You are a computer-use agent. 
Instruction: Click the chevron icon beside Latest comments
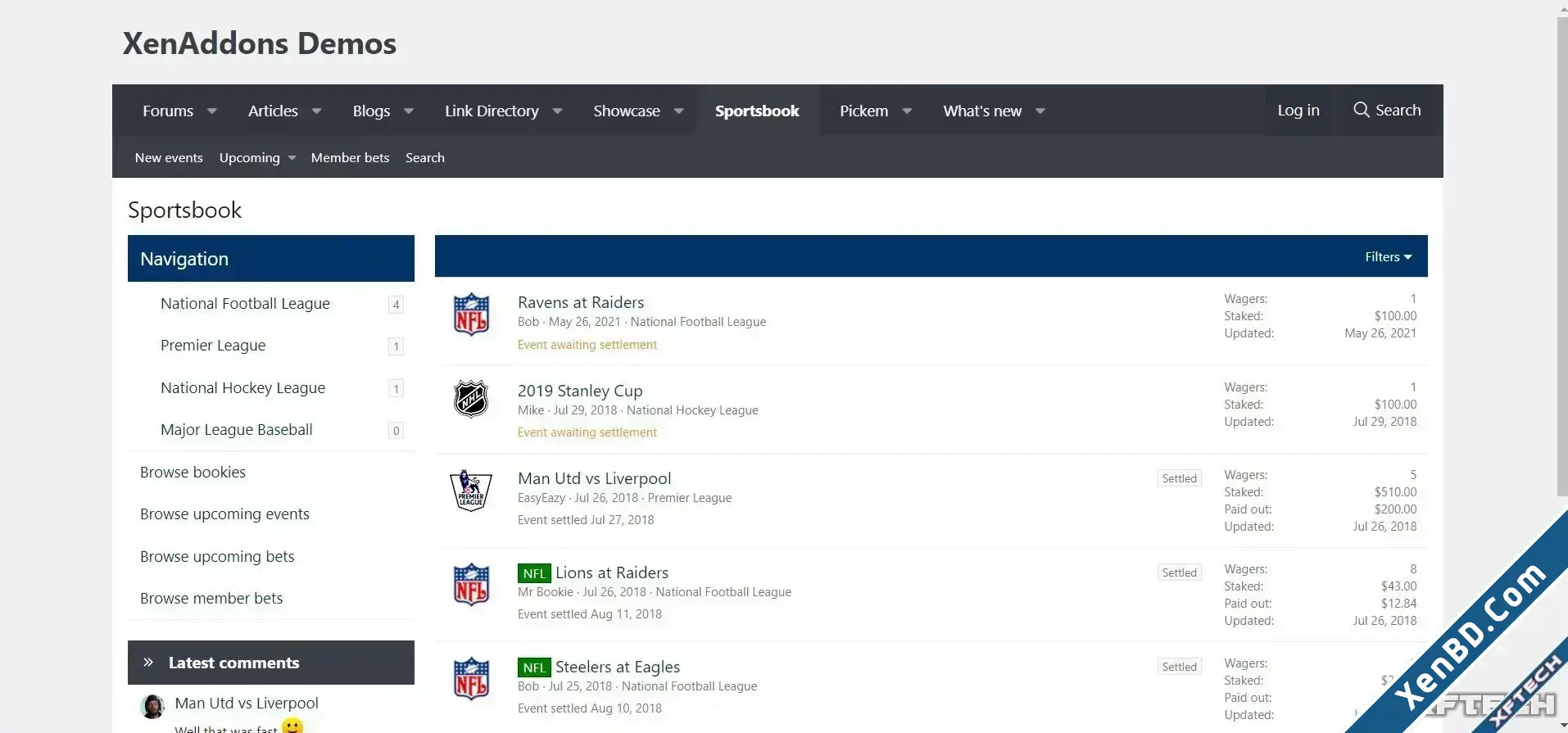[148, 663]
